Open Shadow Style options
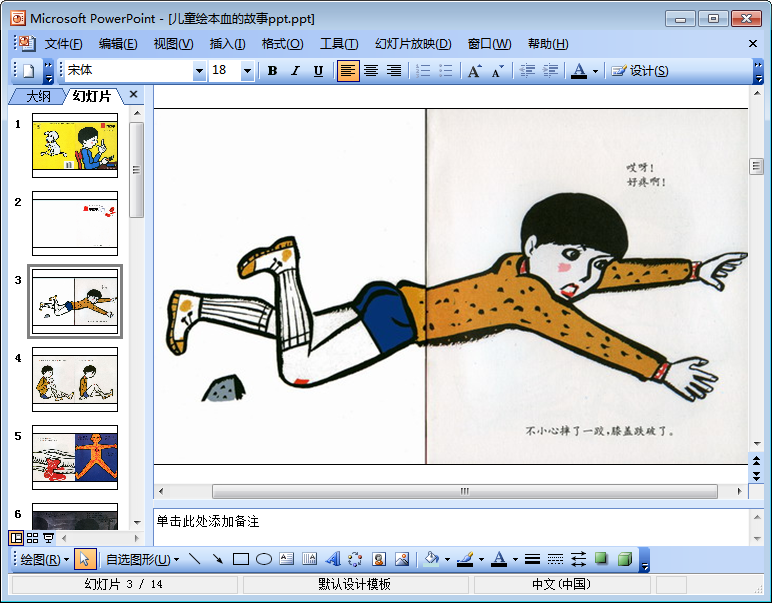This screenshot has width=772, height=603. 601,559
